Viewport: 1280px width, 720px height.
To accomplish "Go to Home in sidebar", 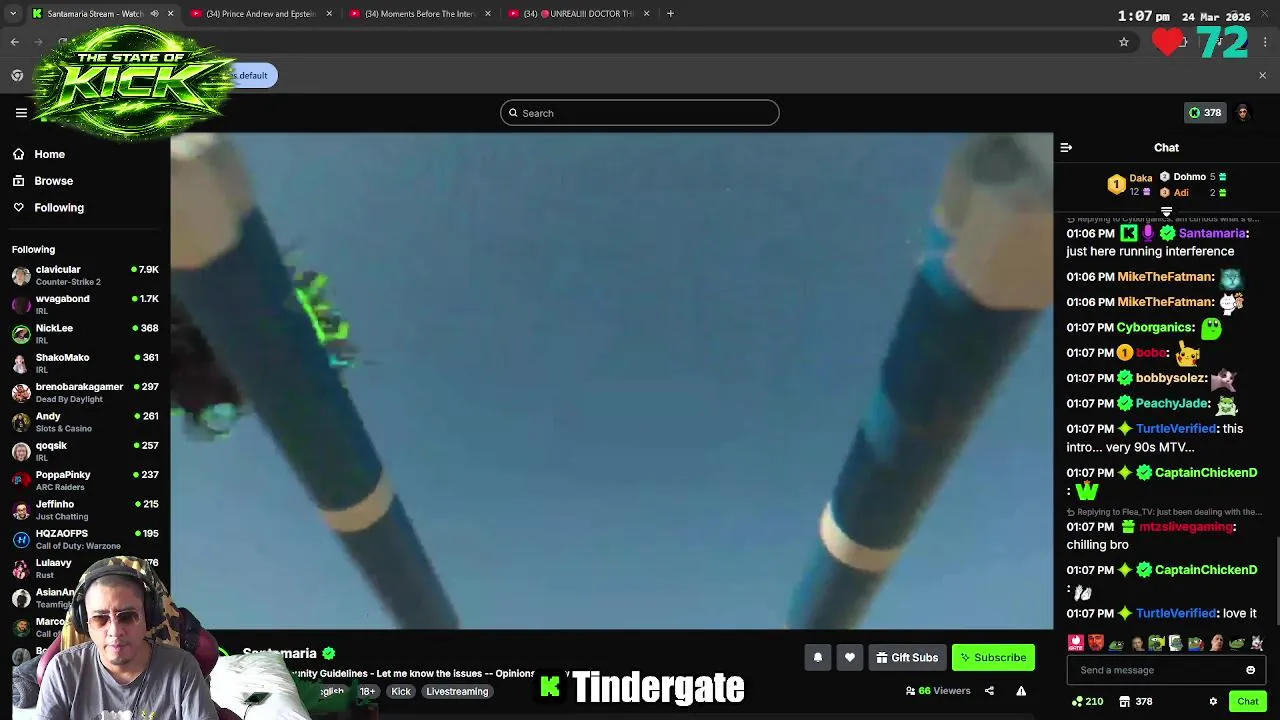I will click(39, 154).
